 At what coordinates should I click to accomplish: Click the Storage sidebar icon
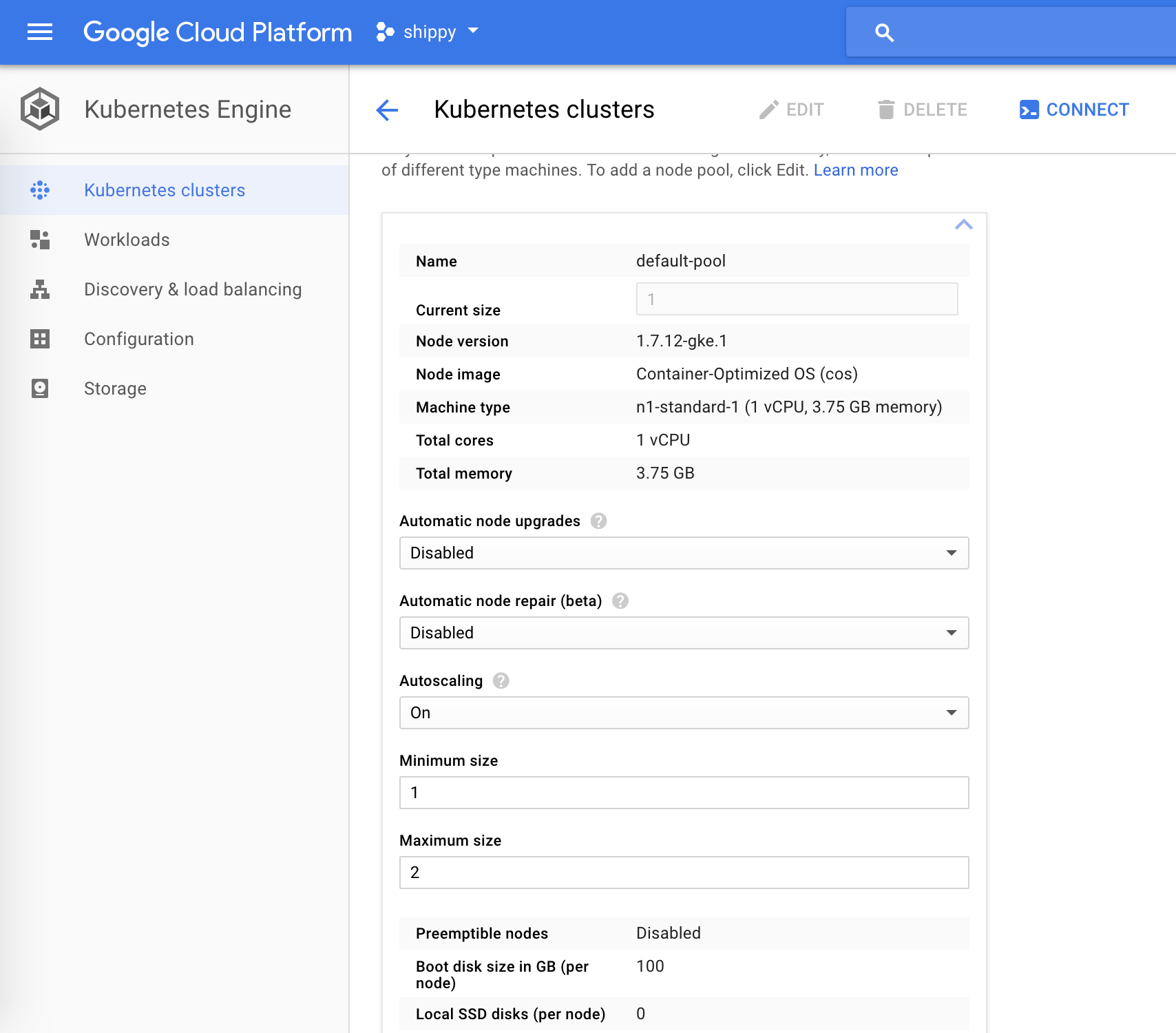(40, 388)
